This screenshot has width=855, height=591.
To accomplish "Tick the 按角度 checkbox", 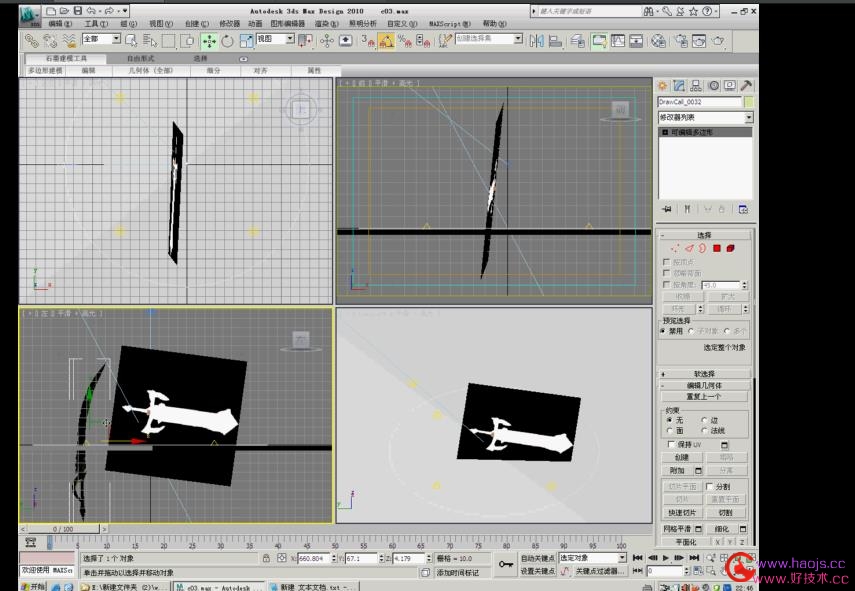I will (x=666, y=285).
